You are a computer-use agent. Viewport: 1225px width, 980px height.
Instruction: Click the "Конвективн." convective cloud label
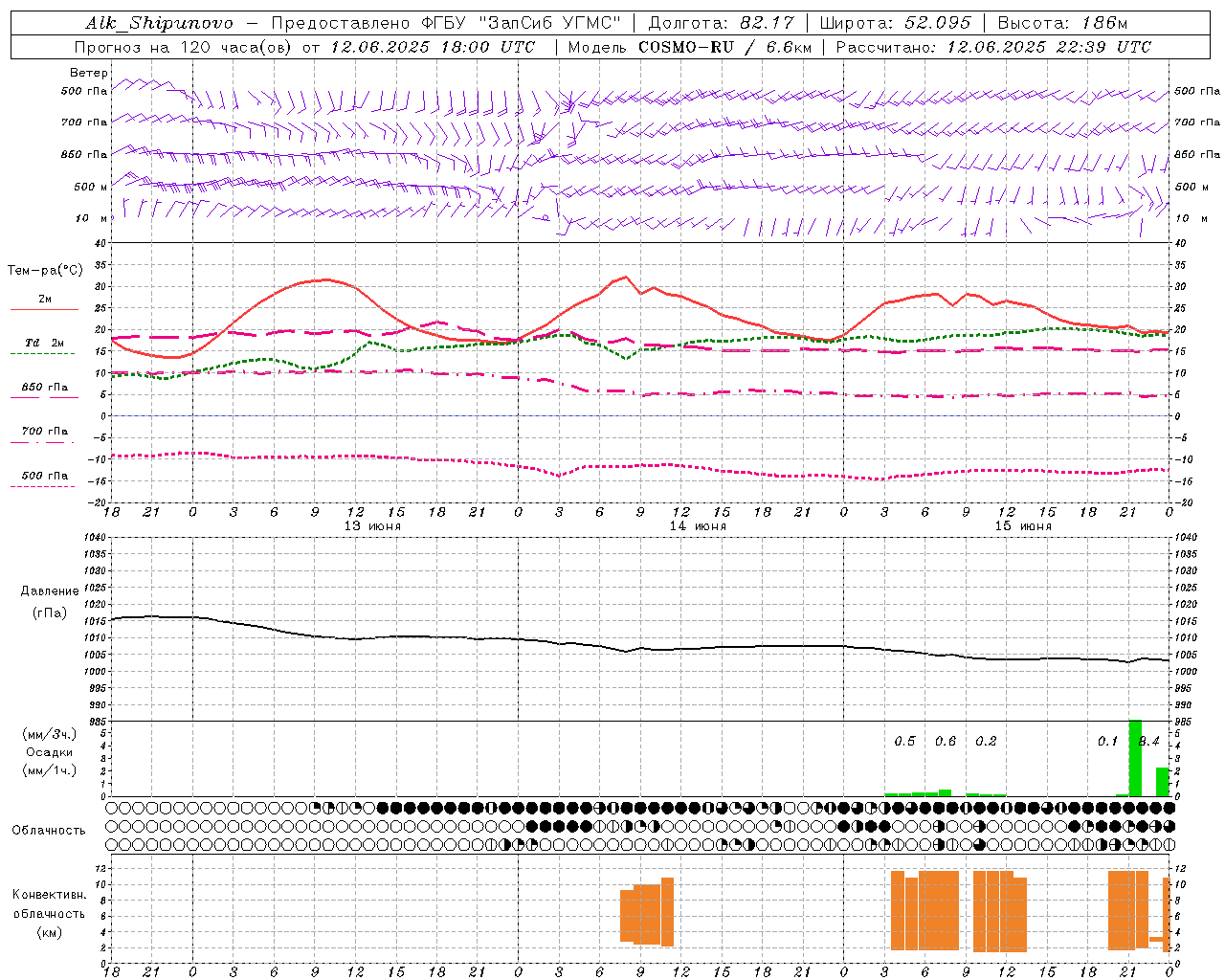click(49, 895)
